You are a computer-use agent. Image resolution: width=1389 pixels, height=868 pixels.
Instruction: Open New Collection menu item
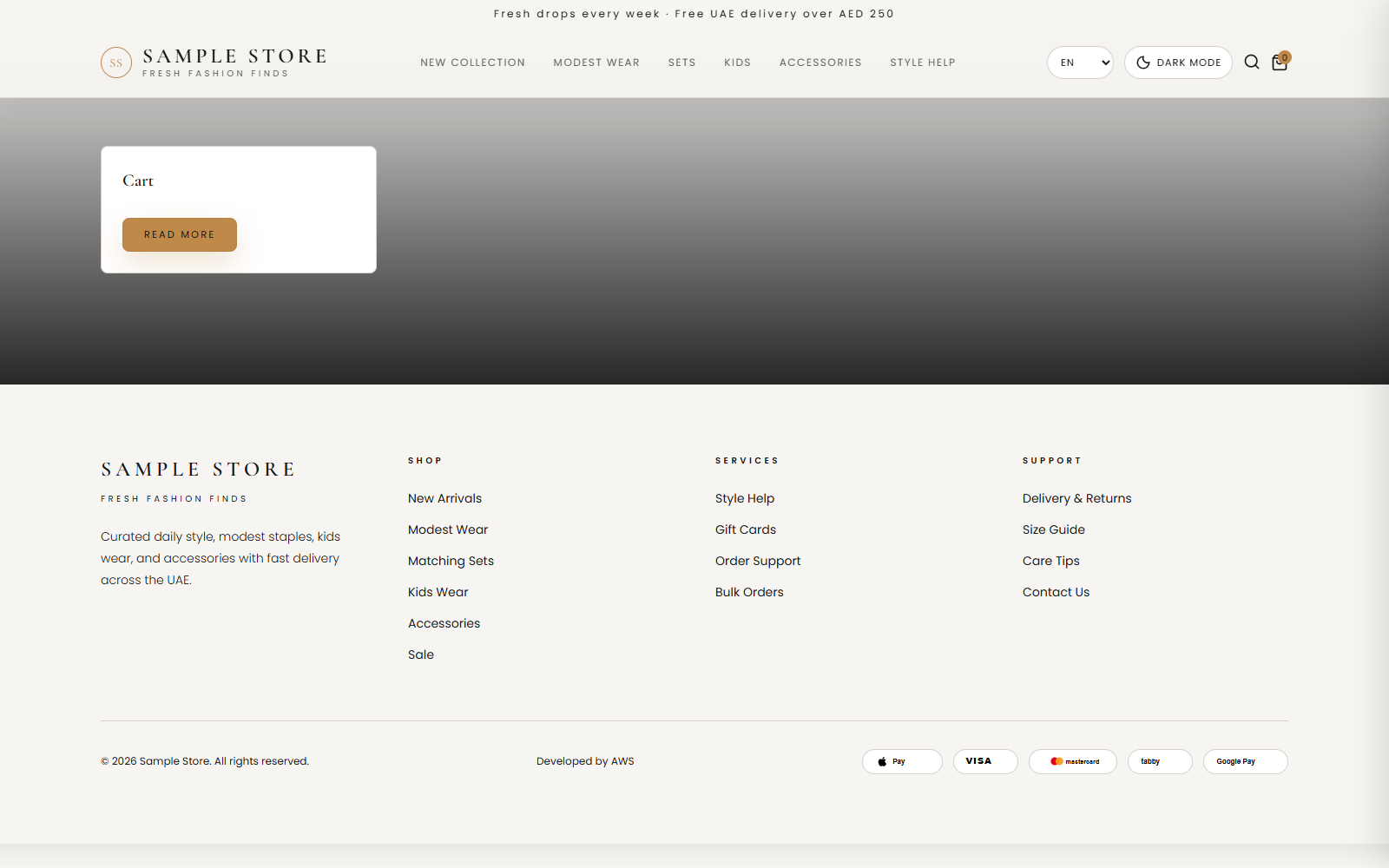[x=472, y=62]
